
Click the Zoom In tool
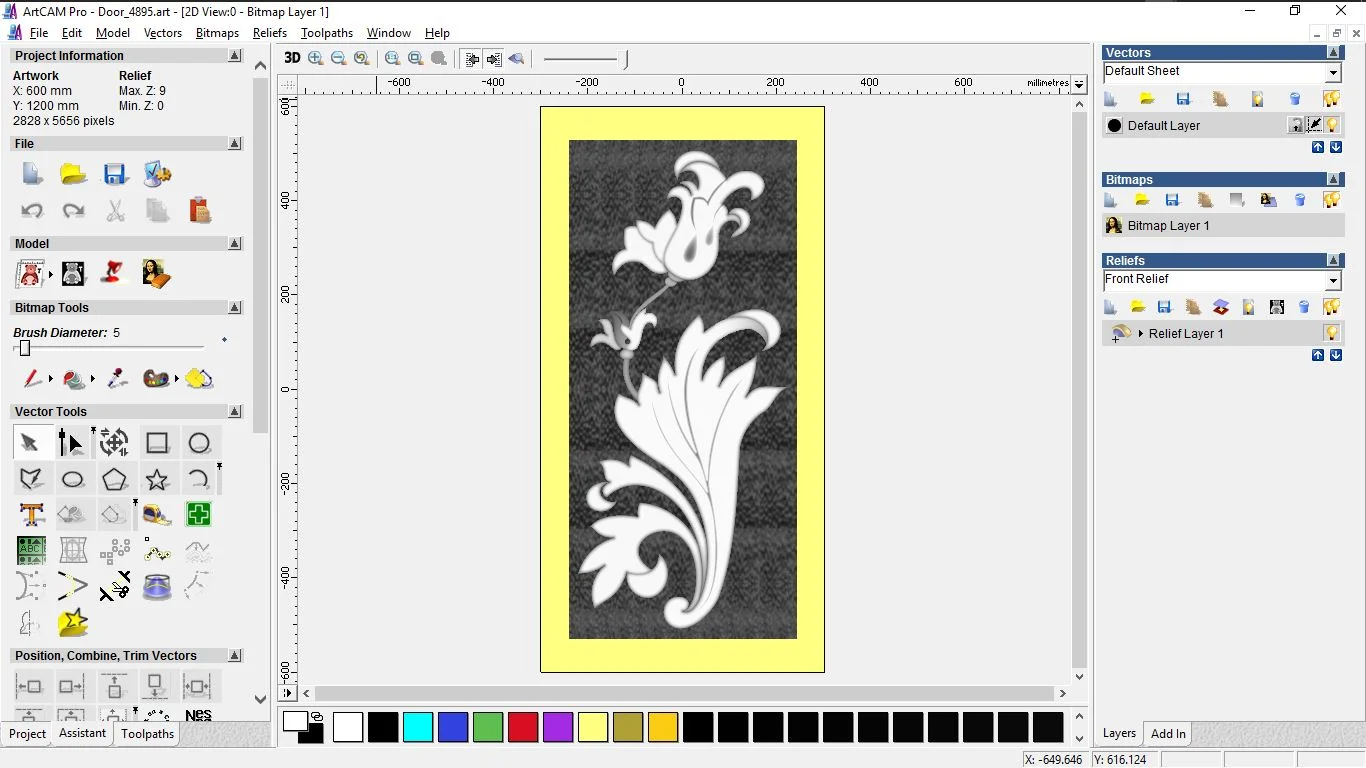pos(316,58)
